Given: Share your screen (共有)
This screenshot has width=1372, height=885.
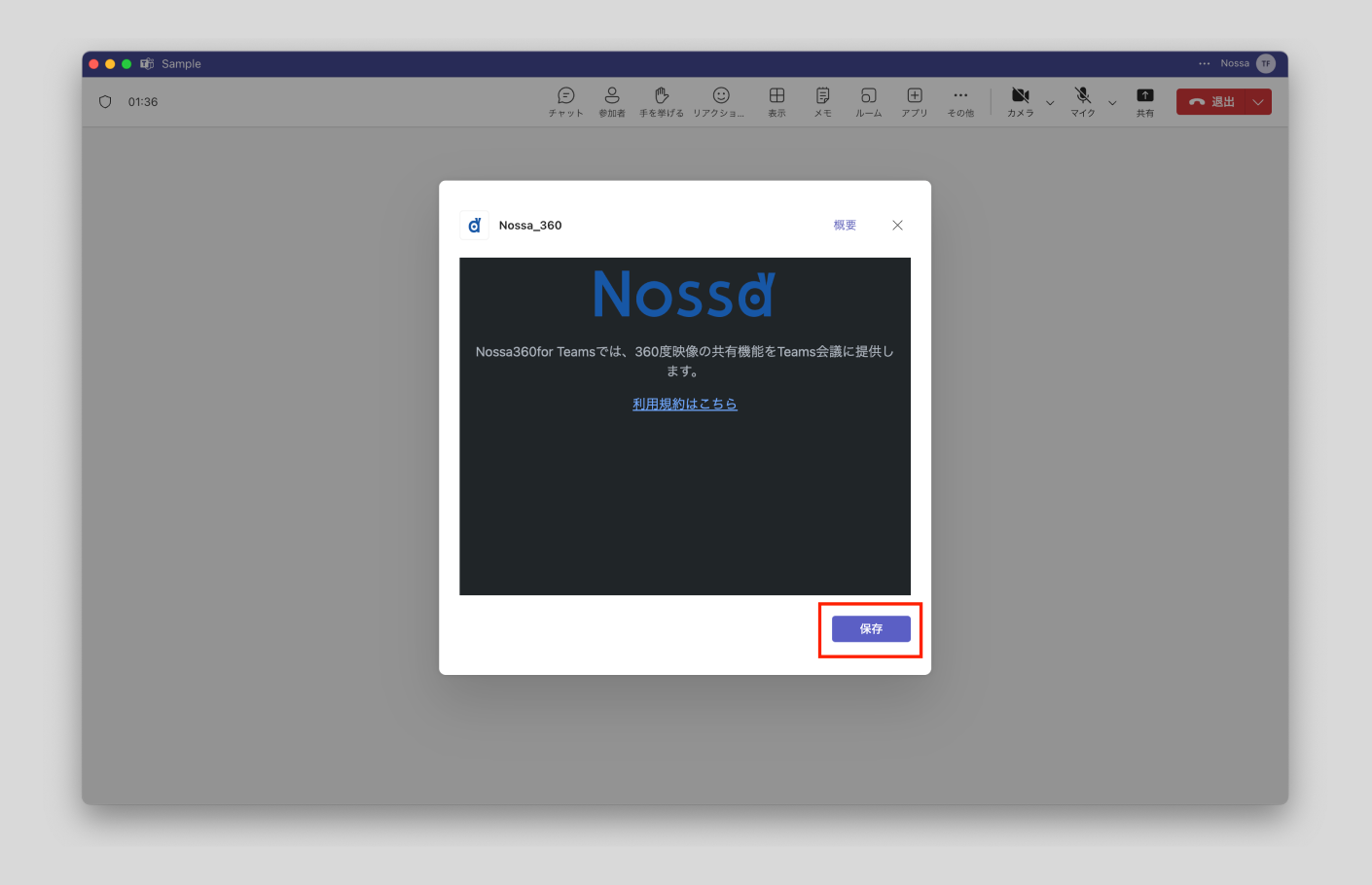Looking at the screenshot, I should pos(1145,101).
